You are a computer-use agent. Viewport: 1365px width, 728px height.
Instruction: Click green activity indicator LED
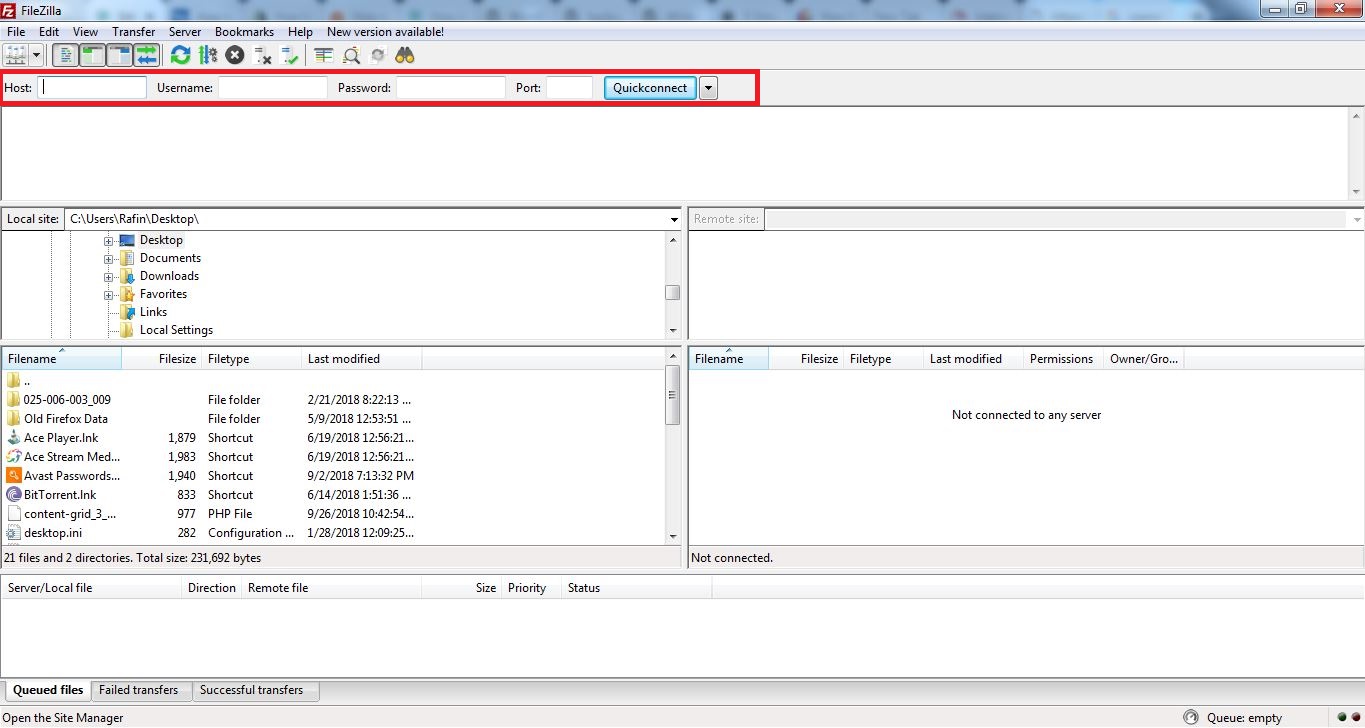1341,717
